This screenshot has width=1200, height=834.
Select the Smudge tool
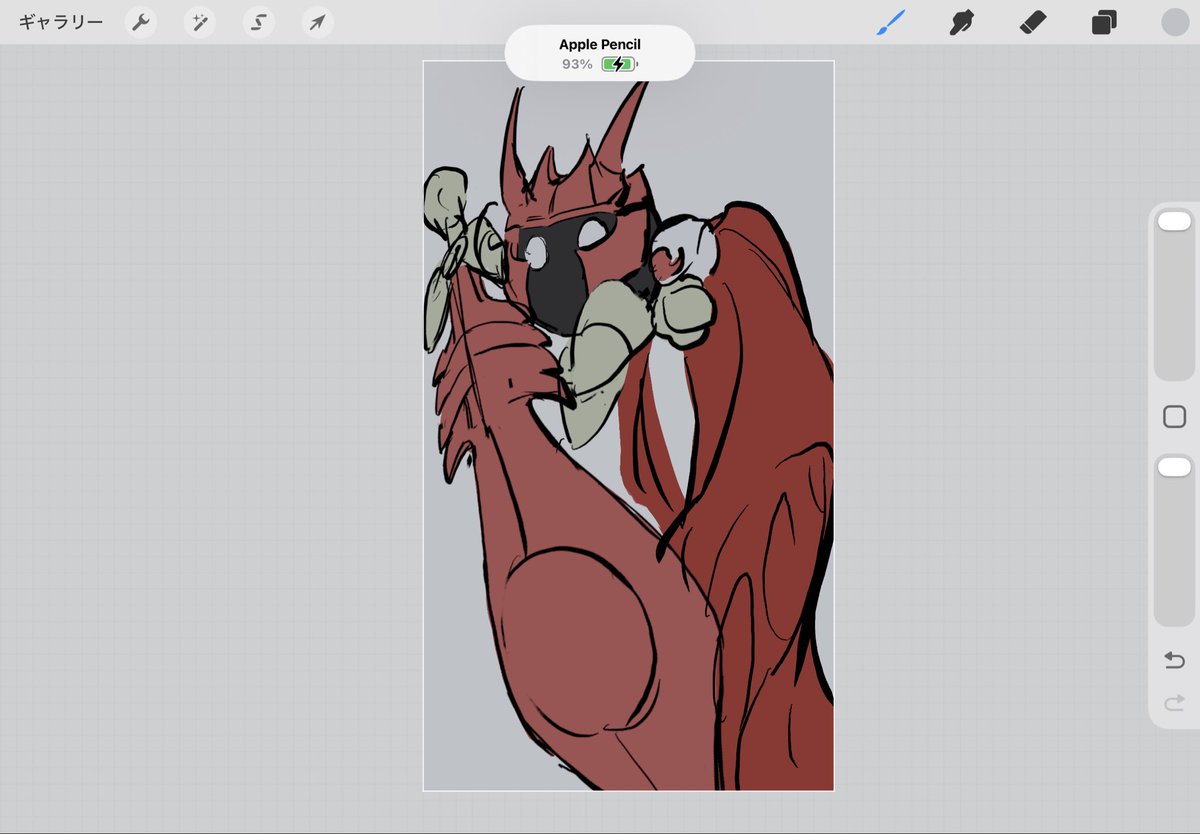pyautogui.click(x=962, y=22)
